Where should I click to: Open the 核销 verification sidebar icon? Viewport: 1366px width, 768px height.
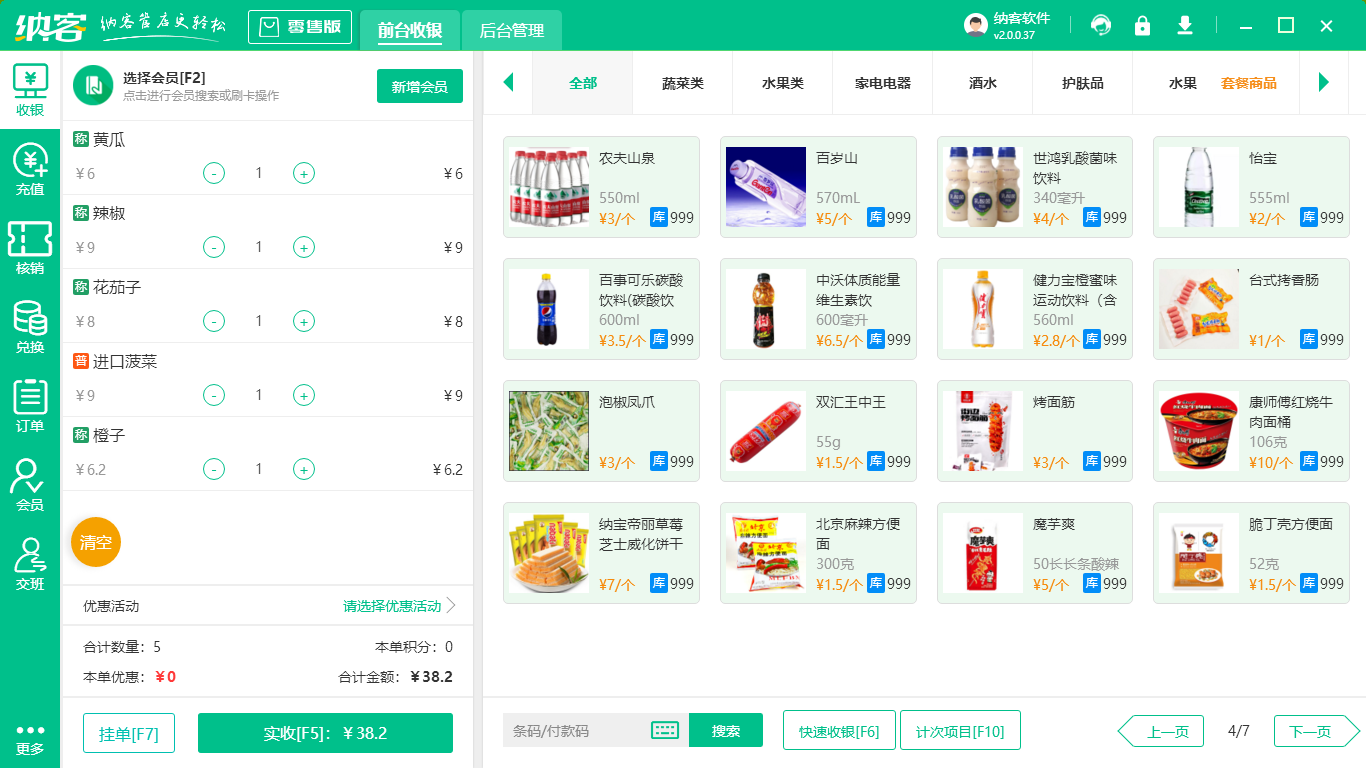click(30, 249)
